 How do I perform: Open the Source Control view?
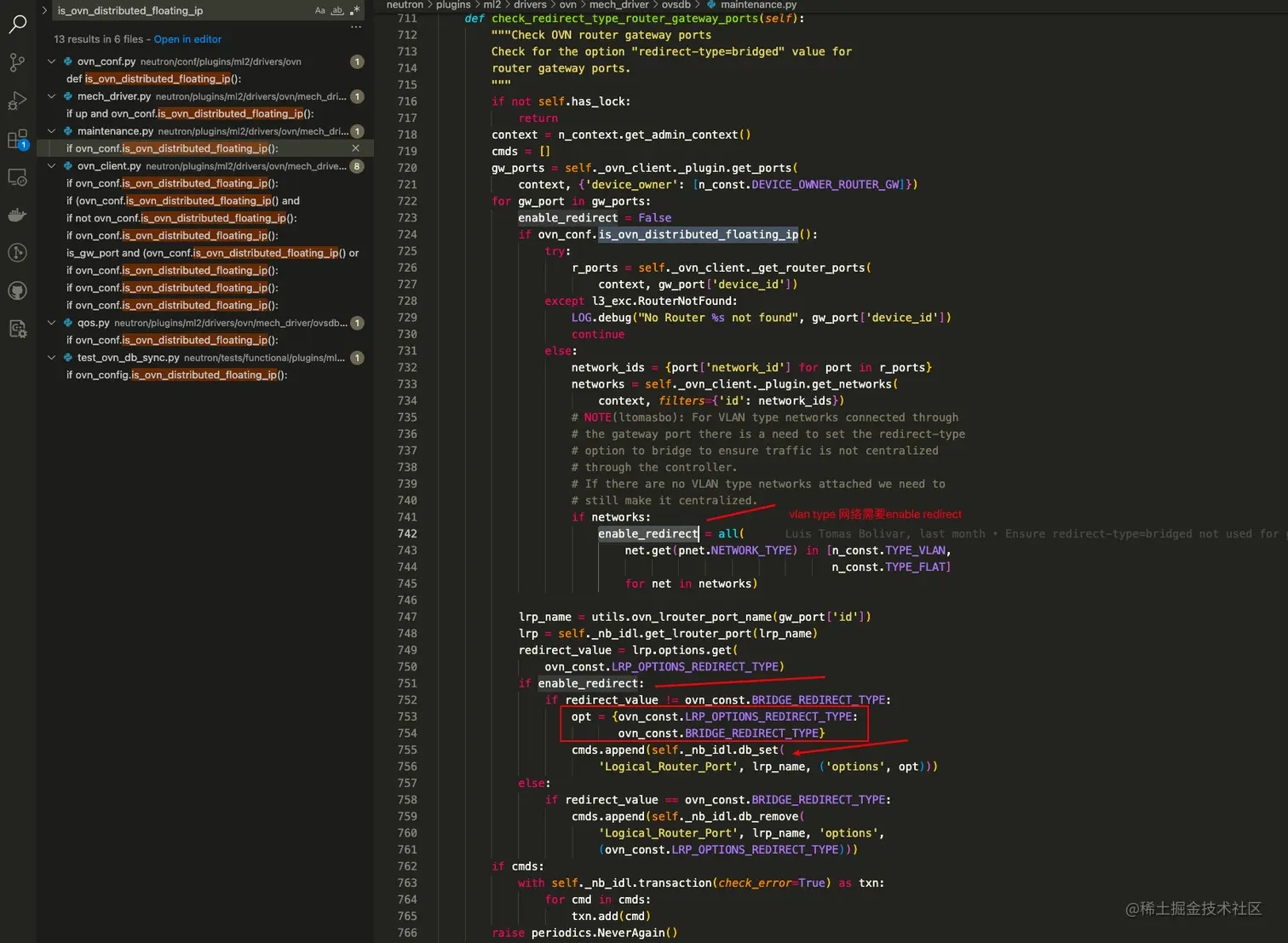click(17, 62)
